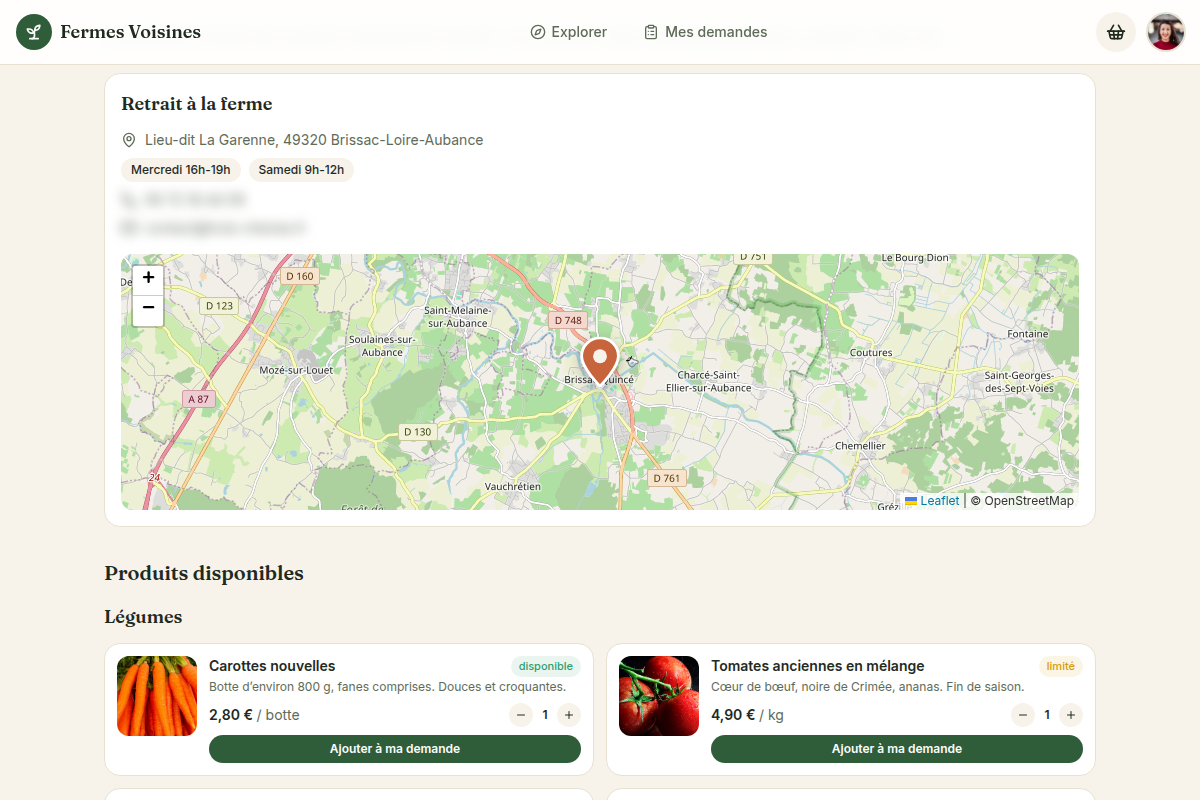The width and height of the screenshot is (1200, 800).
Task: Select the Mercredi 16h-19h pickup slot
Action: coord(181,170)
